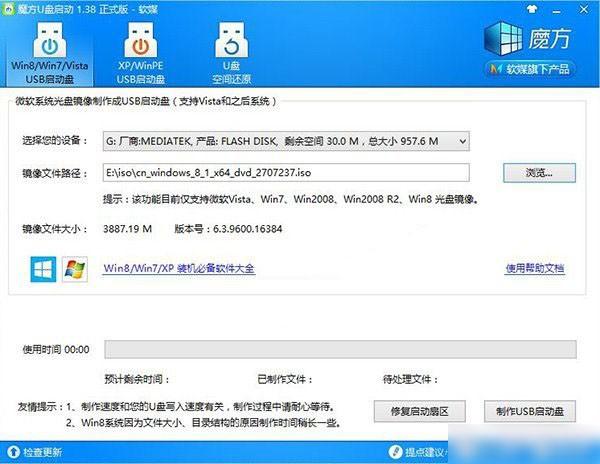Click the 制作USB启动盘 button
This screenshot has height=464, width=600.
(530, 411)
